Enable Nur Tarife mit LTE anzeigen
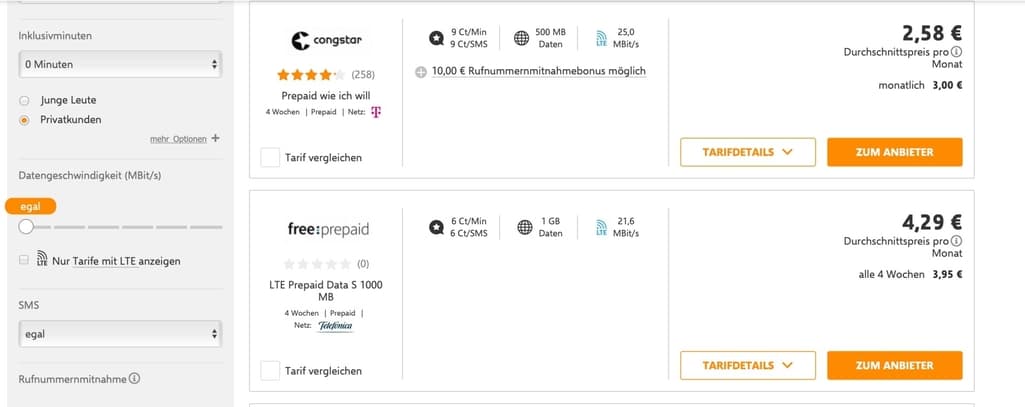The width and height of the screenshot is (1025, 407). click(24, 260)
